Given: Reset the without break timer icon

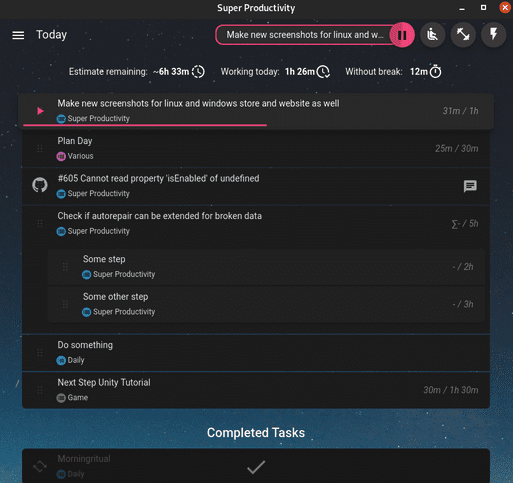Looking at the screenshot, I should (435, 71).
